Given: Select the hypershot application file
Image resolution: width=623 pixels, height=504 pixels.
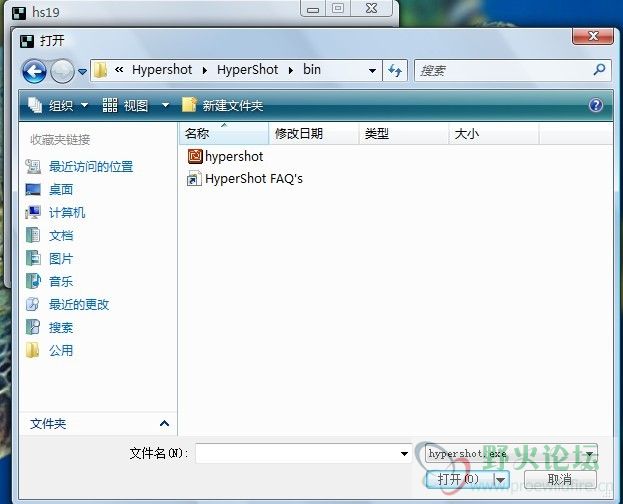Looking at the screenshot, I should point(225,156).
